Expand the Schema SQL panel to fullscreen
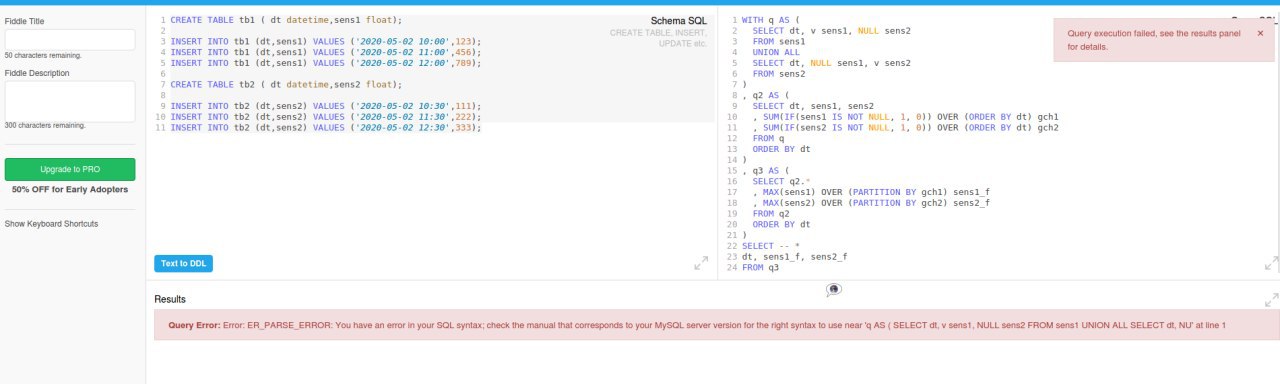Viewport: 1280px width, 384px height. tap(701, 263)
